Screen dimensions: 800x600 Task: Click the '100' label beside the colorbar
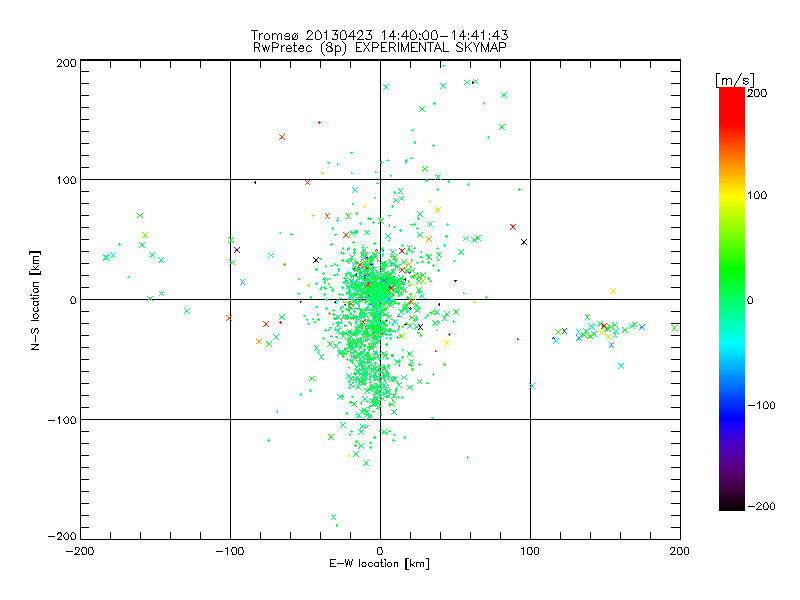(757, 195)
